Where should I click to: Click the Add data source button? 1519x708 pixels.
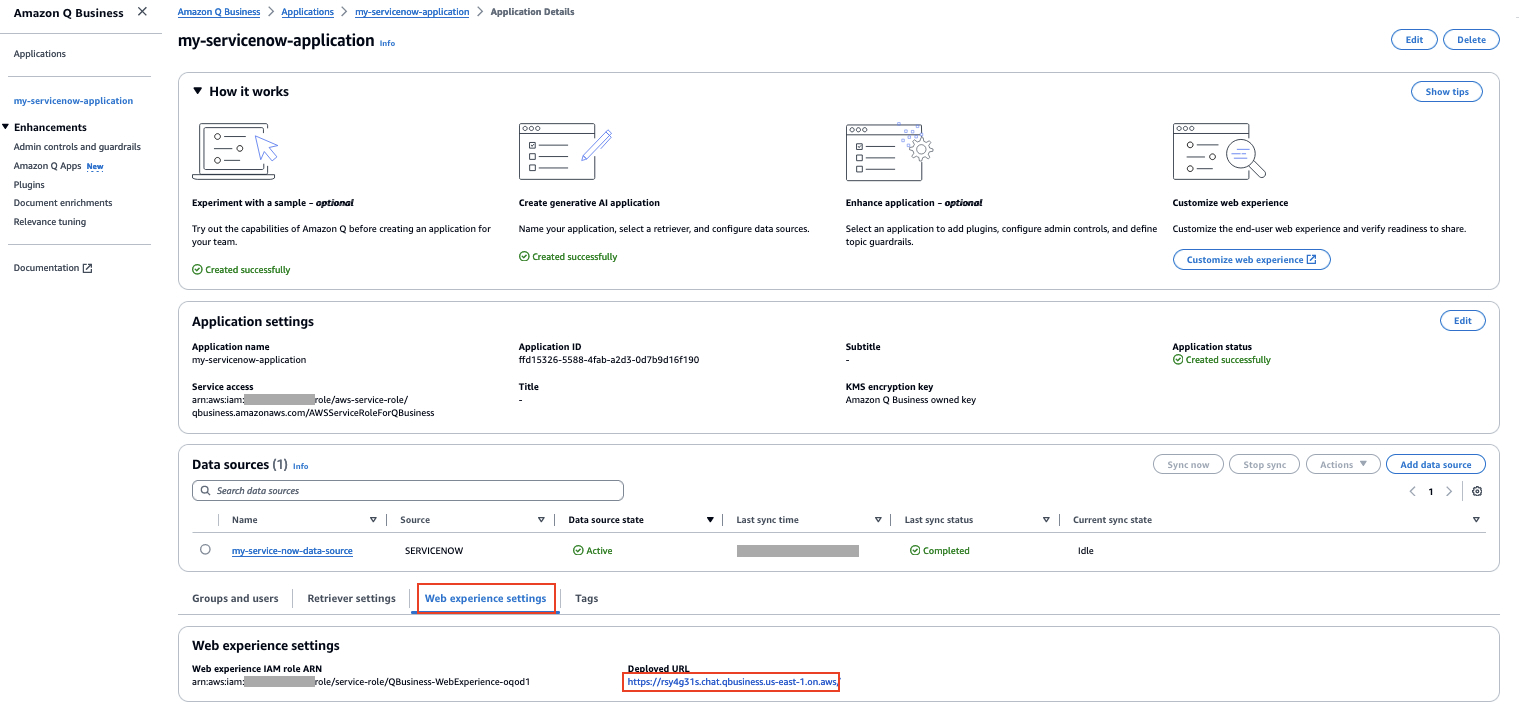coord(1435,464)
